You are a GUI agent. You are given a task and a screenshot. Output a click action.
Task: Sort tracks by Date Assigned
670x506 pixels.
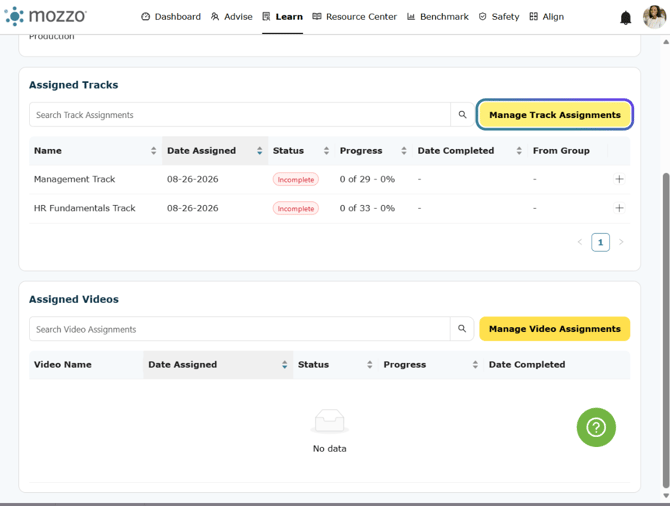[215, 150]
